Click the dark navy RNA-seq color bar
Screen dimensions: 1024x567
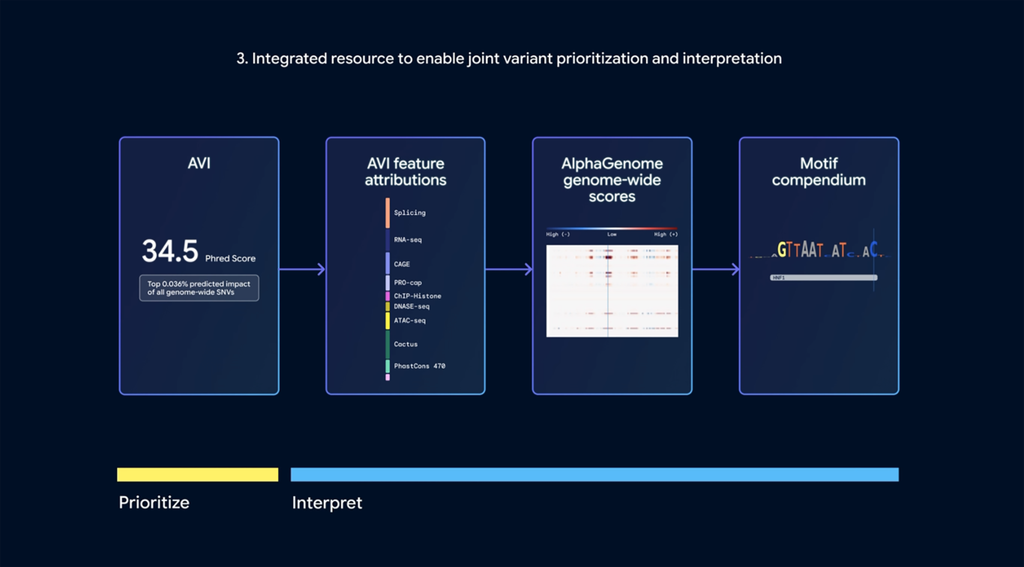388,240
